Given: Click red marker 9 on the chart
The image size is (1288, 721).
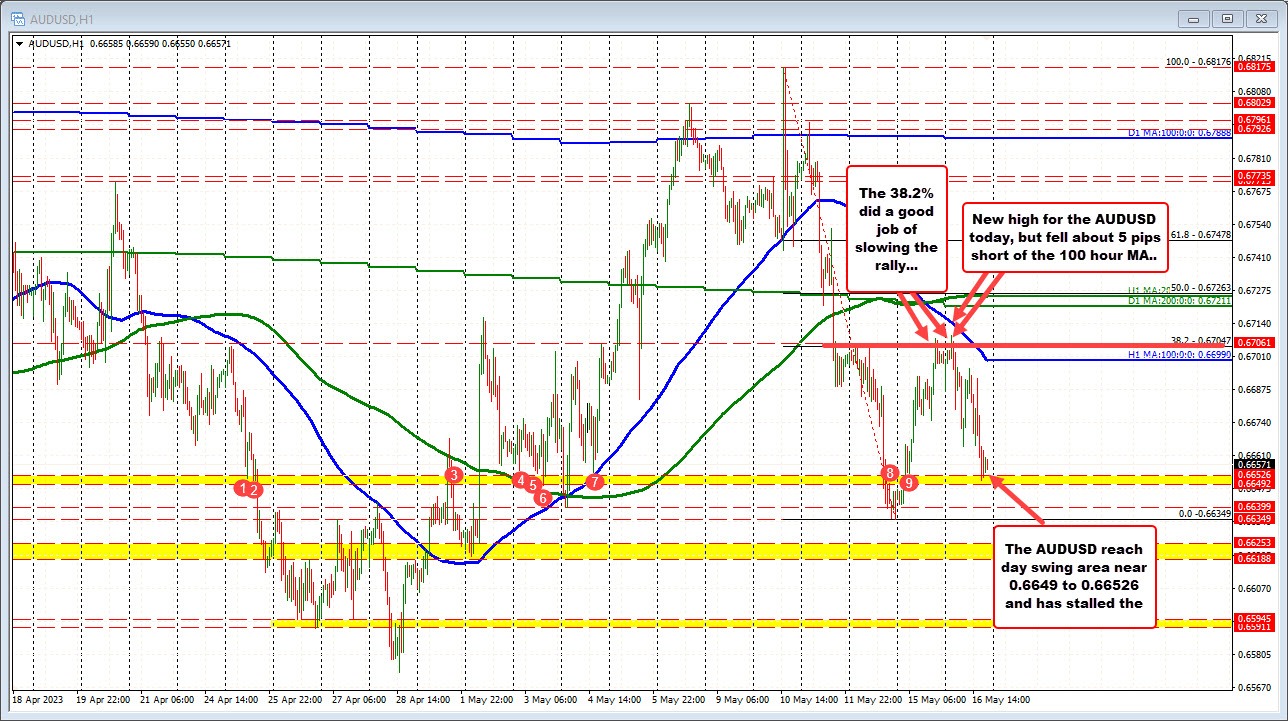Looking at the screenshot, I should 907,482.
